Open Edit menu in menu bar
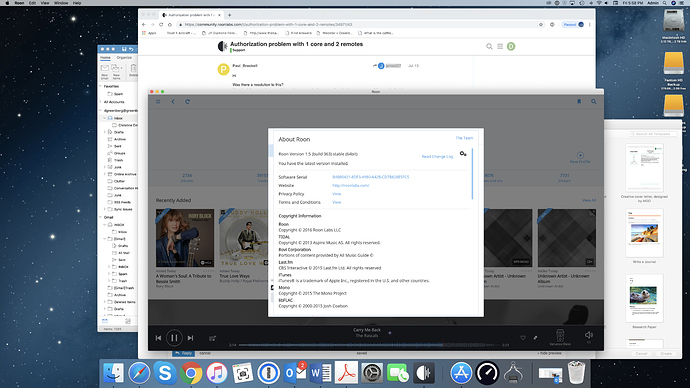The height and width of the screenshot is (388, 690). coord(32,3)
